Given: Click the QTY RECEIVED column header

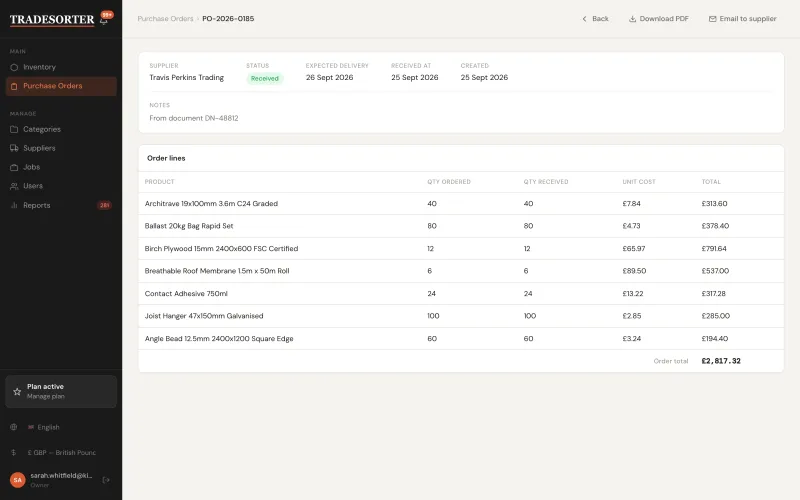Looking at the screenshot, I should 546,182.
